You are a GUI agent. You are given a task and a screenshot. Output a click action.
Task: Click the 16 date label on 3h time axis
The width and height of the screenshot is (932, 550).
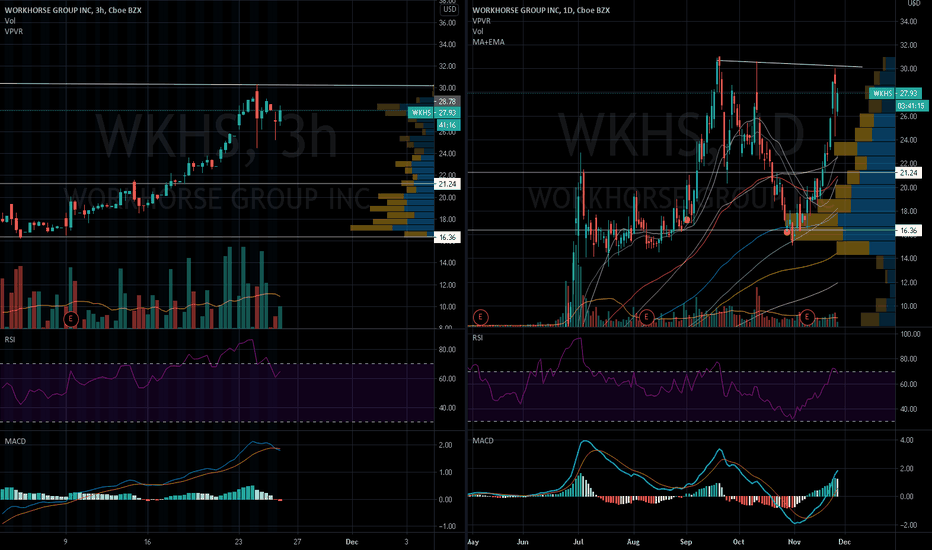point(147,542)
